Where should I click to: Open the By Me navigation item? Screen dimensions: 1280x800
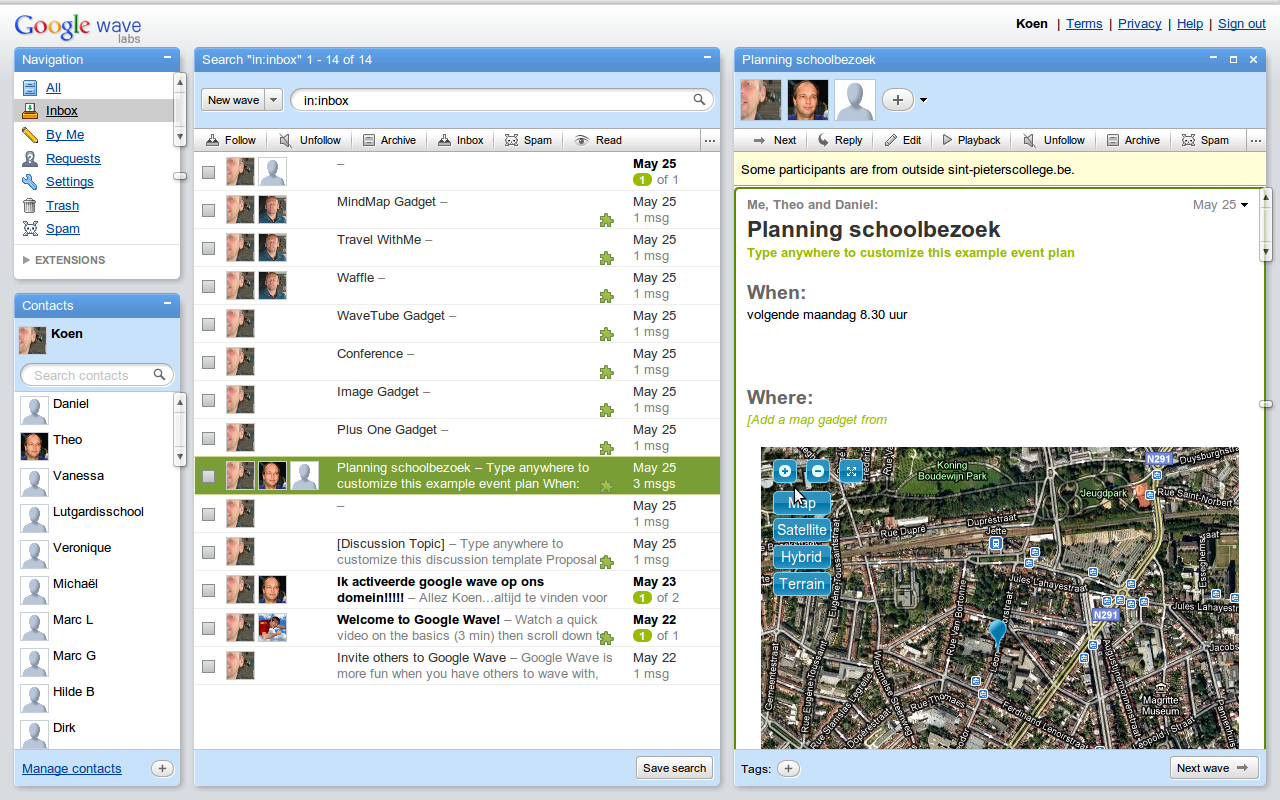[64, 135]
